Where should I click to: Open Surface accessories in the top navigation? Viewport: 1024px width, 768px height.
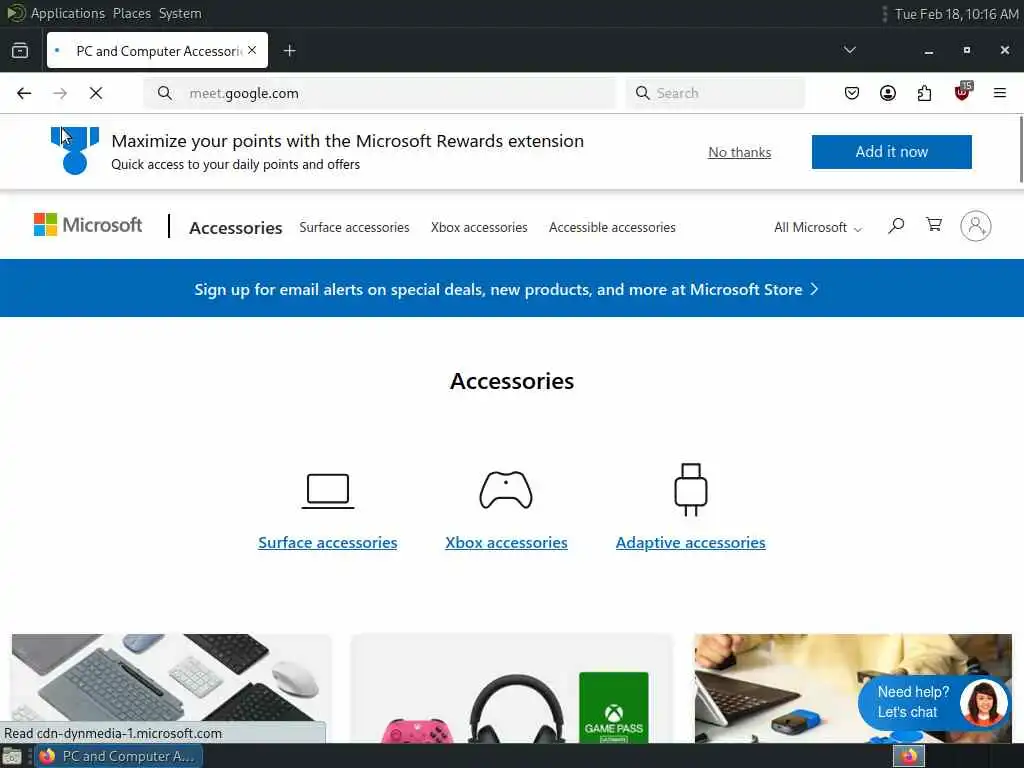point(354,227)
